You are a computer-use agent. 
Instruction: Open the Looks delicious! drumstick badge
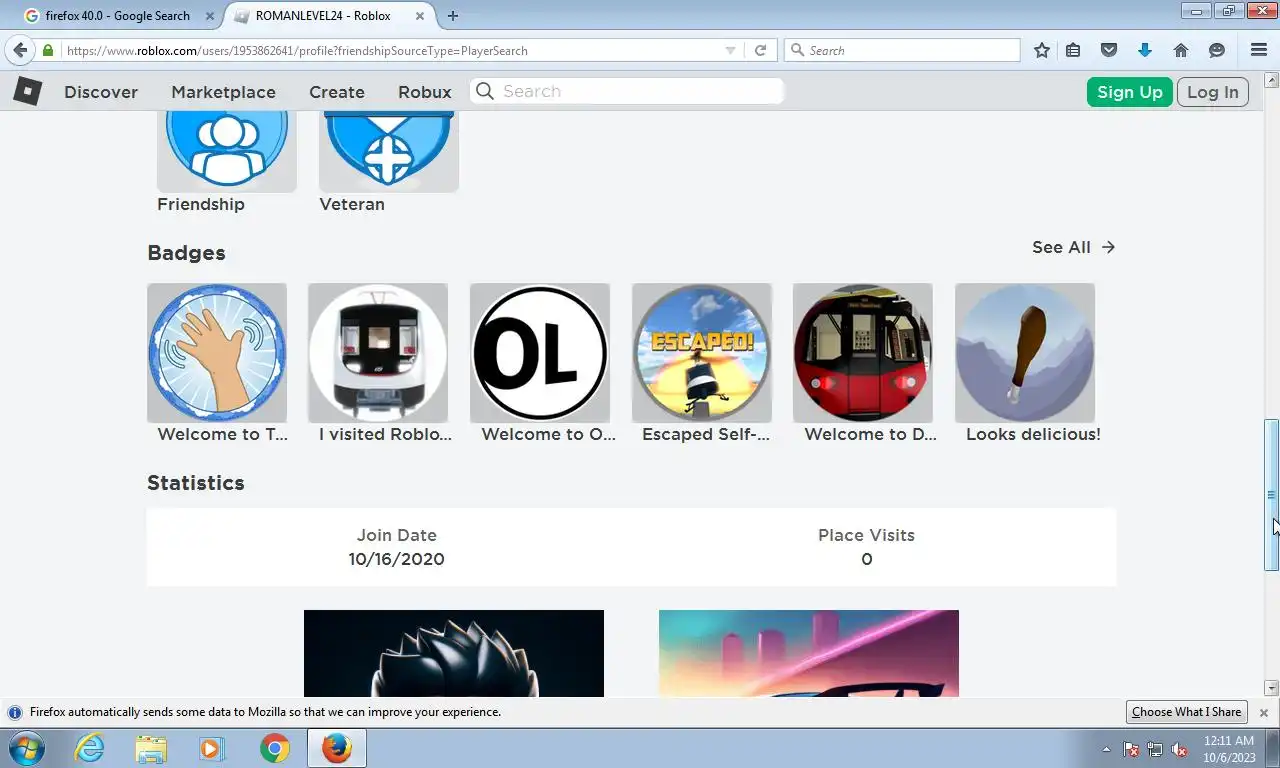1025,353
